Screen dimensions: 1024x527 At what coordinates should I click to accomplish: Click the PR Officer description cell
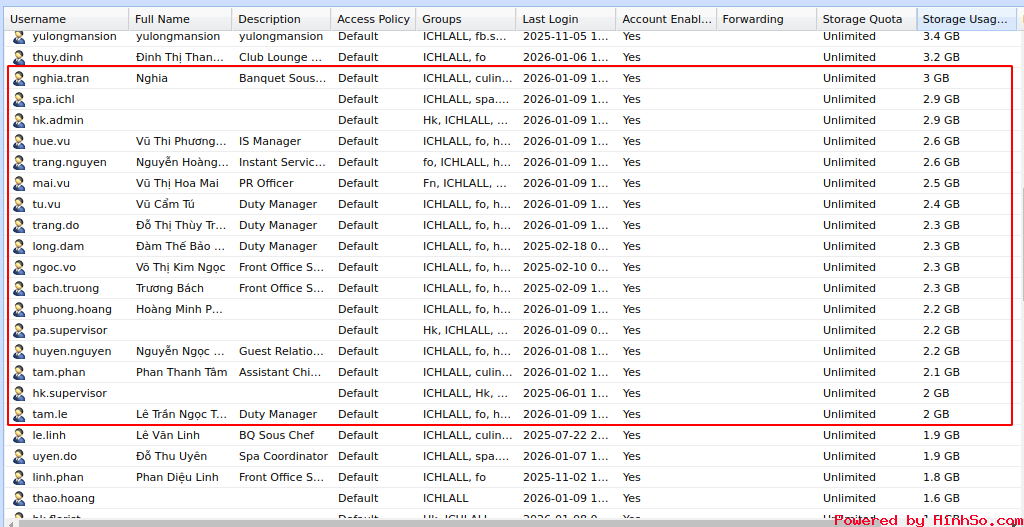266,183
